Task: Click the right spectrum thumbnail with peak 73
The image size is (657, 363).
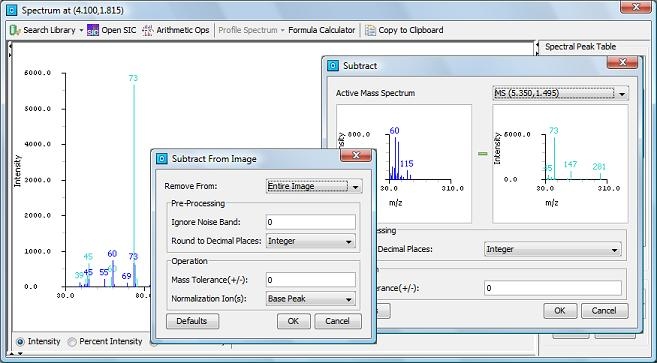Action: [x=560, y=164]
